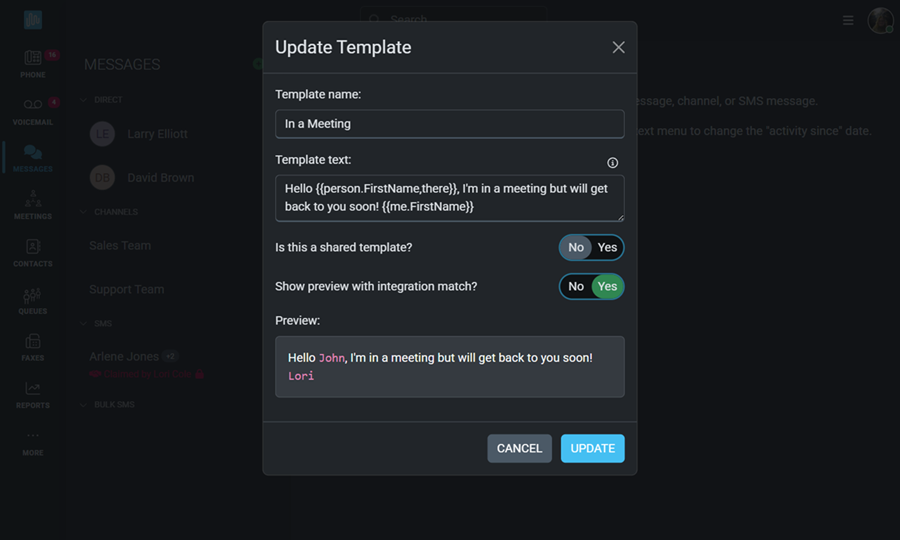Open the Queues sidebar icon

coord(33,296)
